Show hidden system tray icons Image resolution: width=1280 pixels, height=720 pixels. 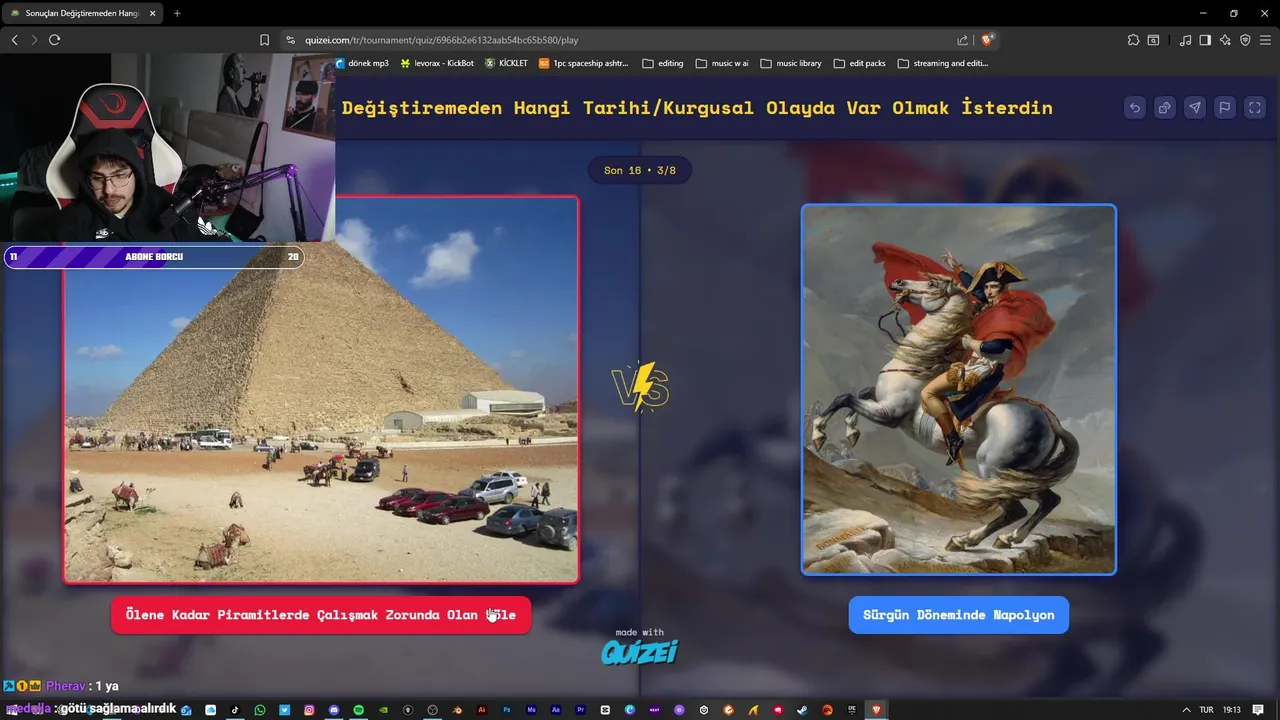(x=1186, y=710)
